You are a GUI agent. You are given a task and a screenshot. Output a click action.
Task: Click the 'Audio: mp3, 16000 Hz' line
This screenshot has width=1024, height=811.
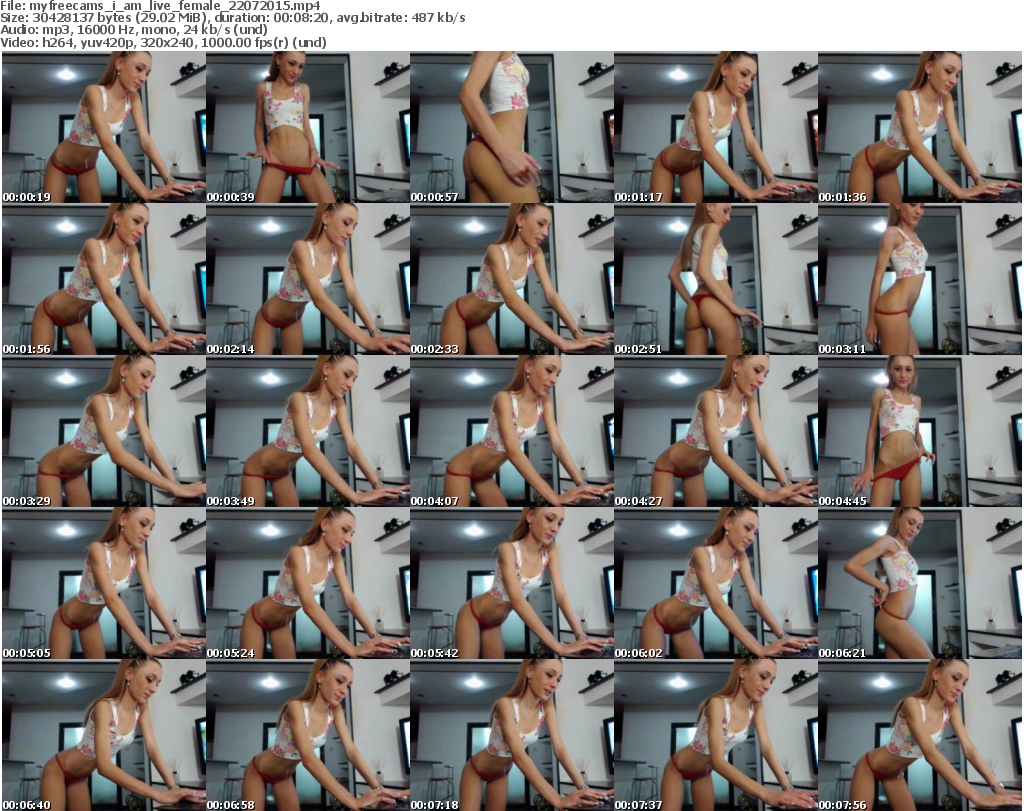click(134, 30)
